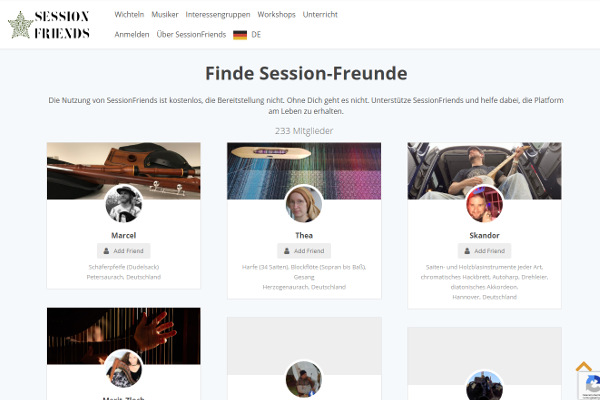Open Thea's round profile avatar

click(x=304, y=204)
